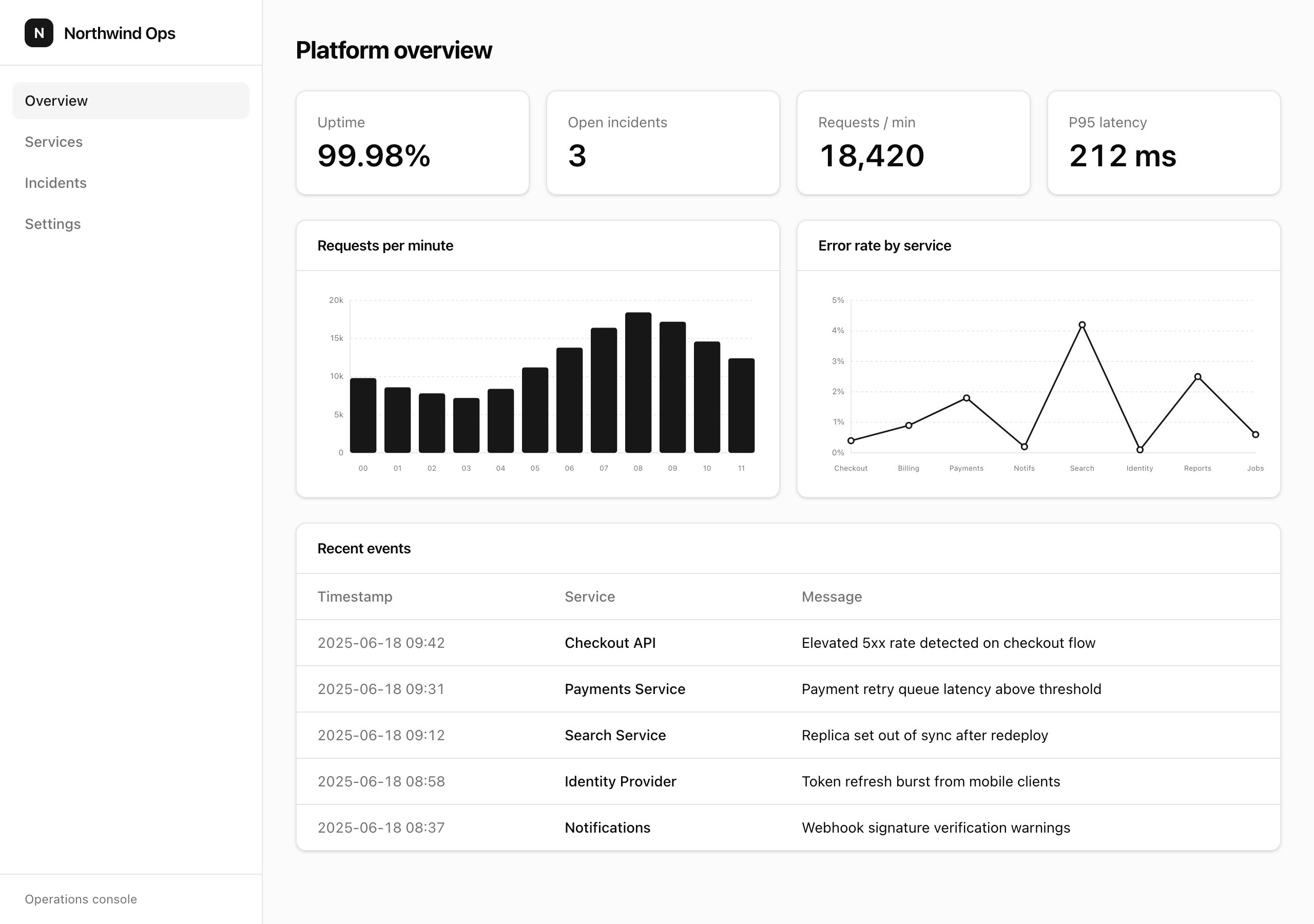Click the Replica set out of sync message
This screenshot has width=1314, height=924.
pyautogui.click(x=925, y=735)
